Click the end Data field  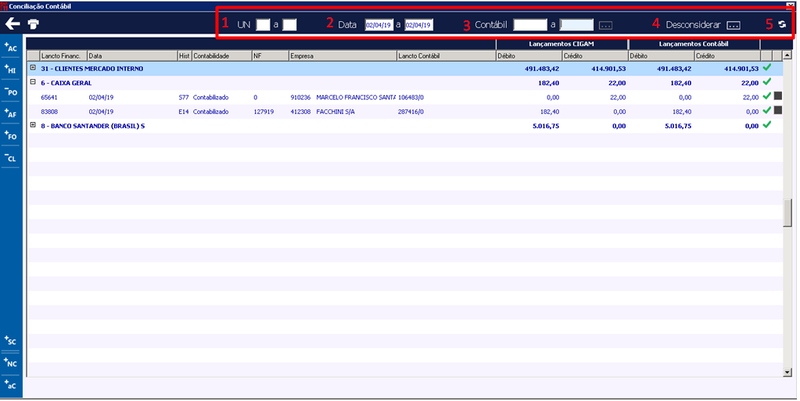click(x=418, y=24)
